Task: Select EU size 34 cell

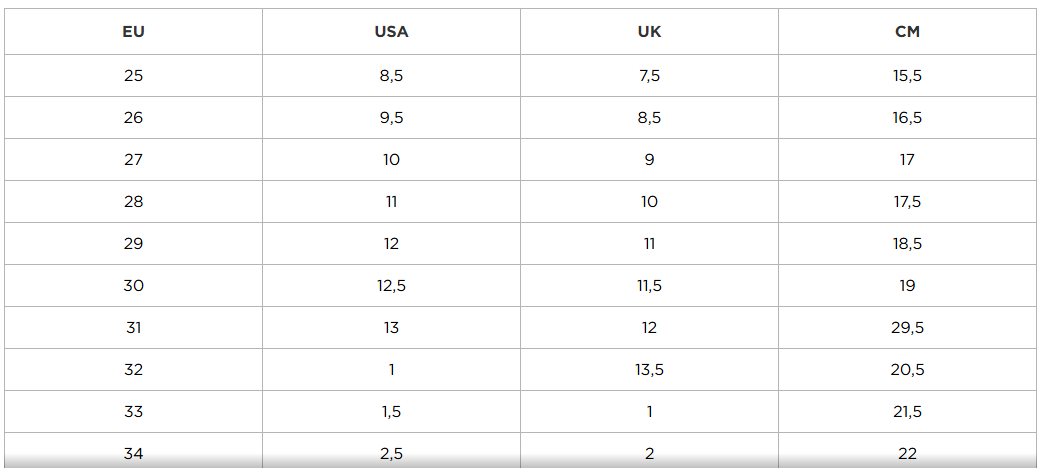Action: pos(133,454)
